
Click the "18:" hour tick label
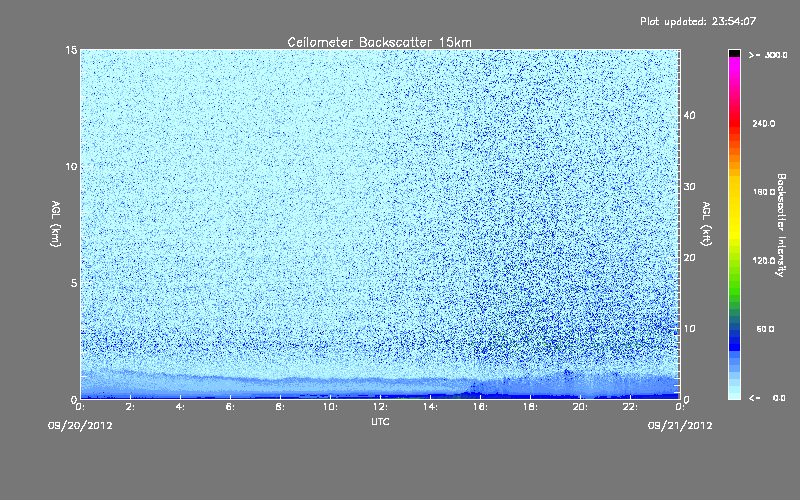[530, 407]
